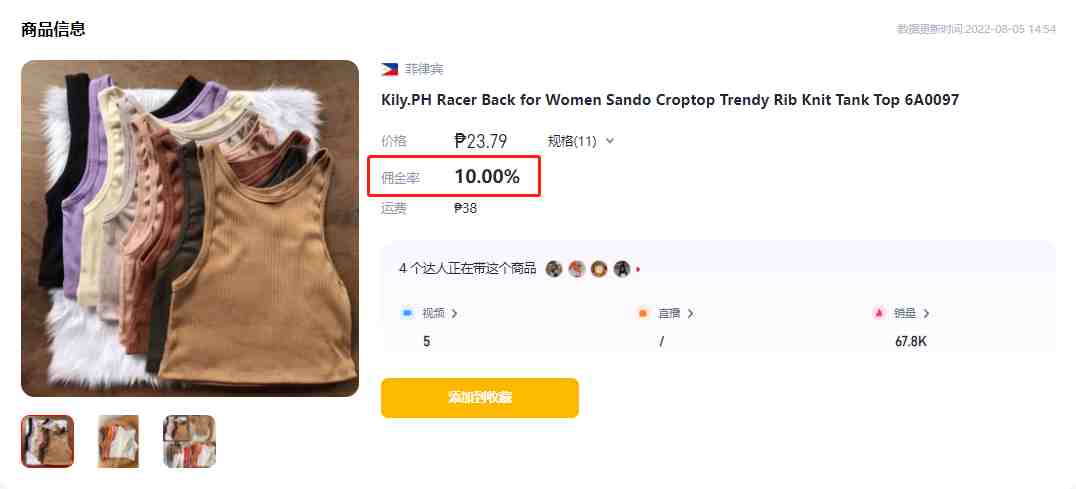
Task: Click the pink sales volume icon
Action: point(878,313)
